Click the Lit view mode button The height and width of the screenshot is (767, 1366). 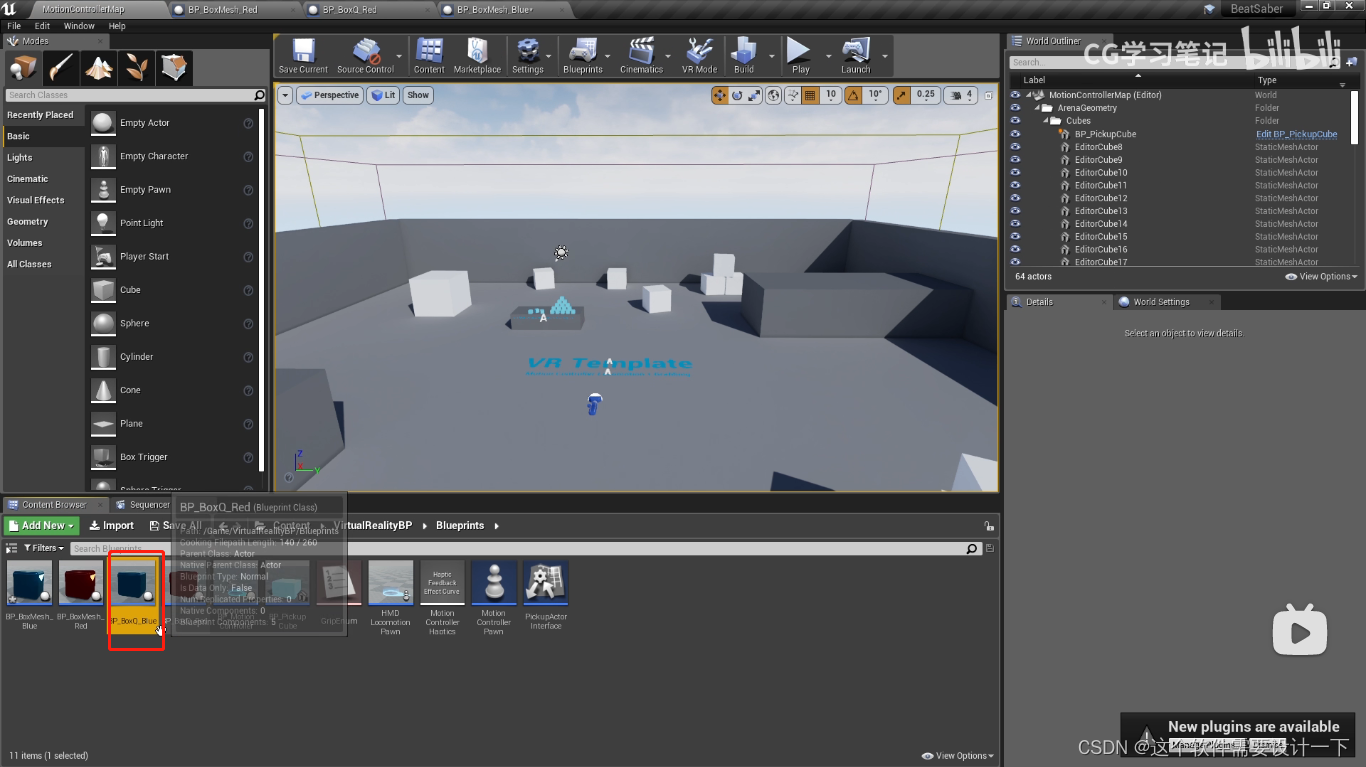(383, 95)
